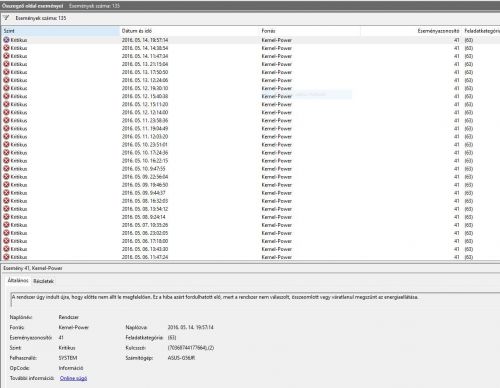Click the critical icon on the 05. 08. 16:32:03 row
This screenshot has height=388, width=500.
[x=6, y=201]
